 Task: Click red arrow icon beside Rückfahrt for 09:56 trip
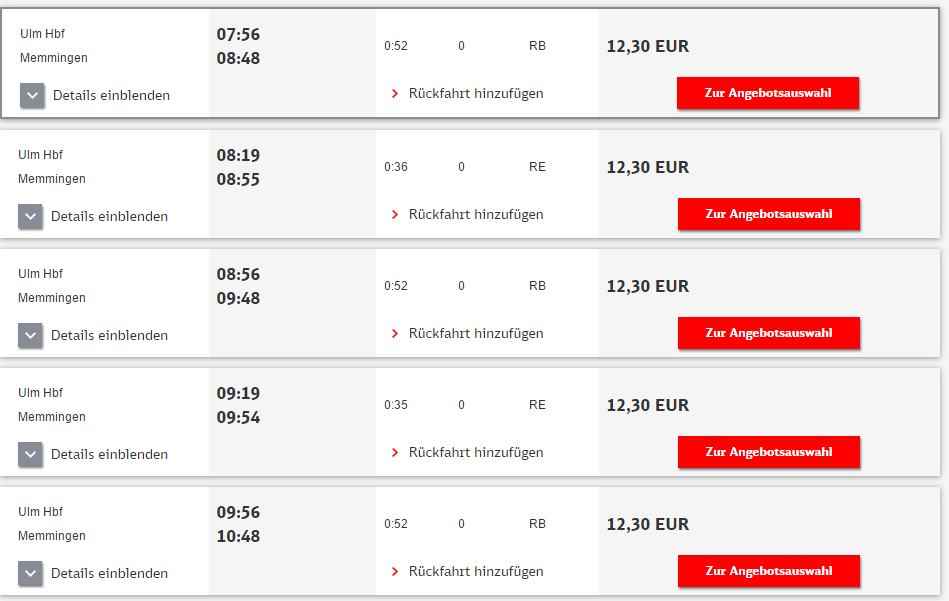click(x=395, y=572)
